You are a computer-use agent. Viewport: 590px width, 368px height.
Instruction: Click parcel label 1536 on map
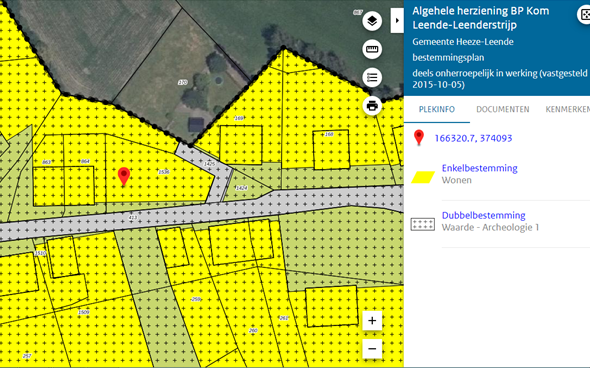[x=164, y=172]
